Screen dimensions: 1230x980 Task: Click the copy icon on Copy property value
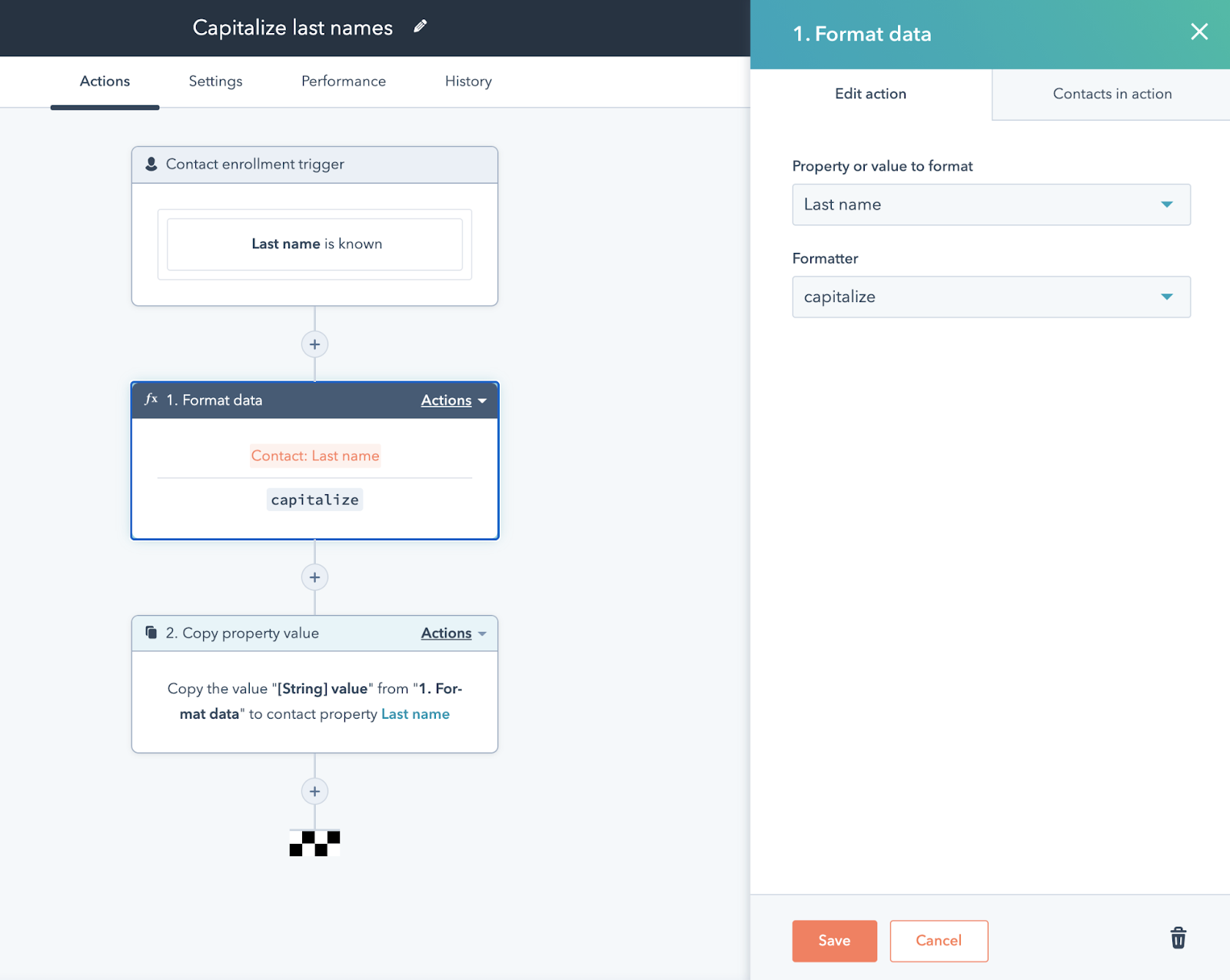pyautogui.click(x=151, y=632)
